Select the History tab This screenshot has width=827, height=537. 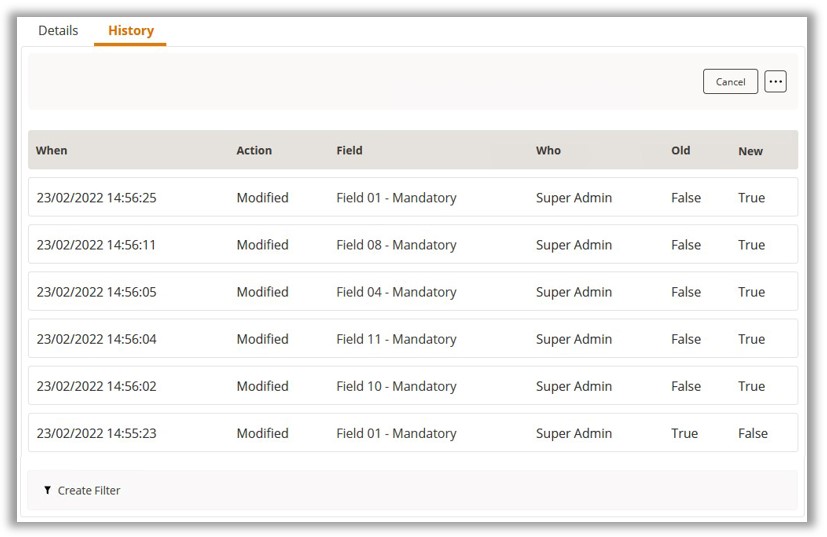pyautogui.click(x=131, y=31)
